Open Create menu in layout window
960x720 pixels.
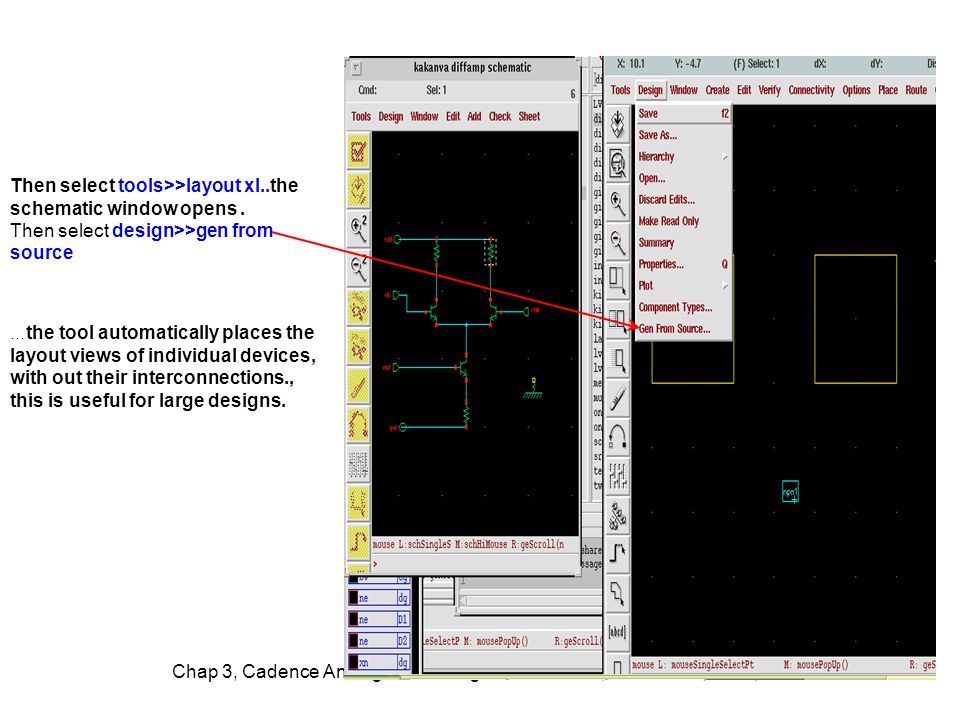click(718, 90)
